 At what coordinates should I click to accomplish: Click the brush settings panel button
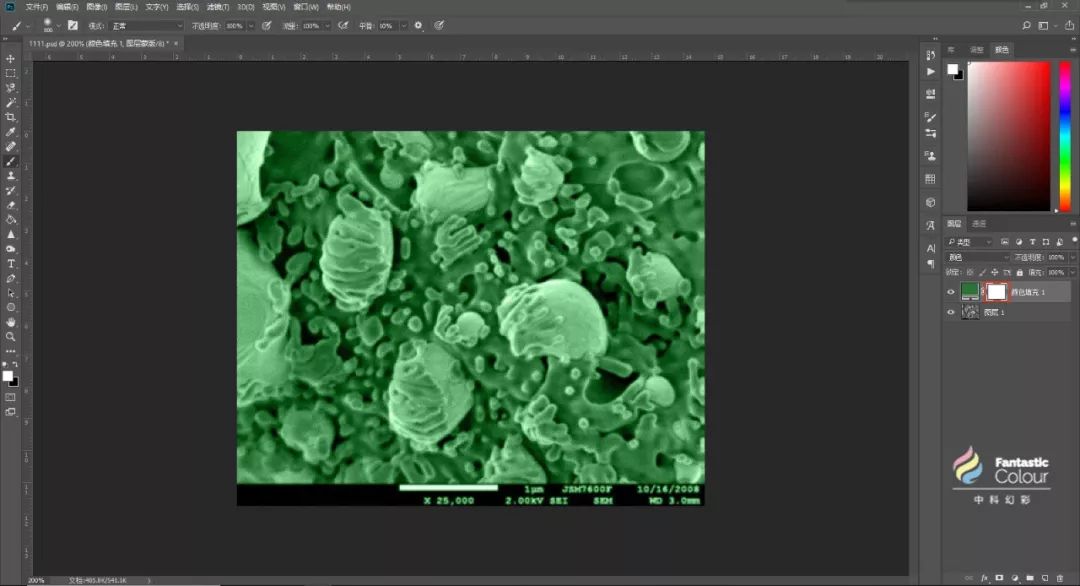pos(72,26)
